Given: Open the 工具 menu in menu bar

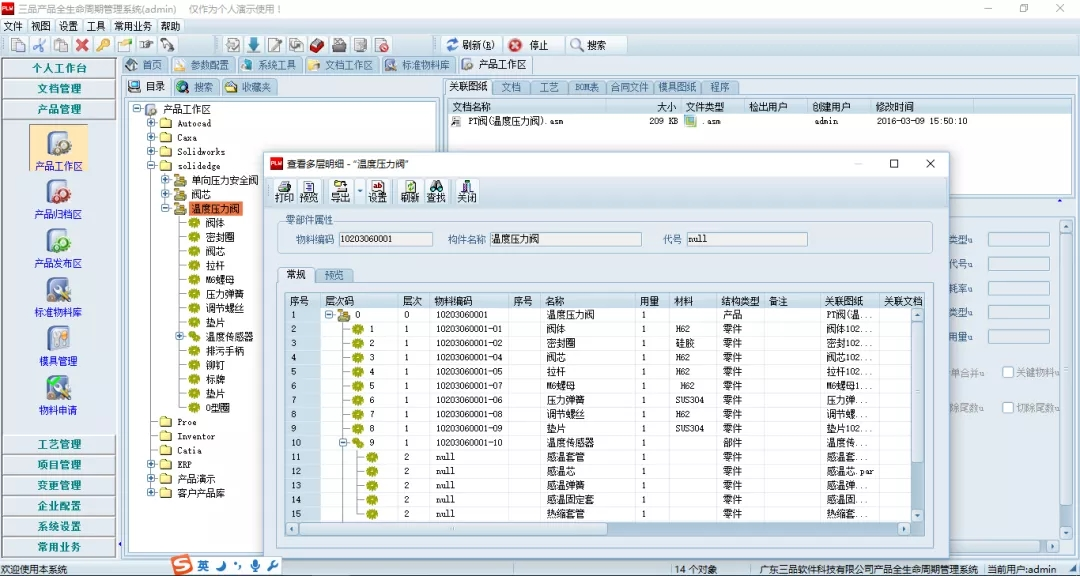Looking at the screenshot, I should (96, 26).
